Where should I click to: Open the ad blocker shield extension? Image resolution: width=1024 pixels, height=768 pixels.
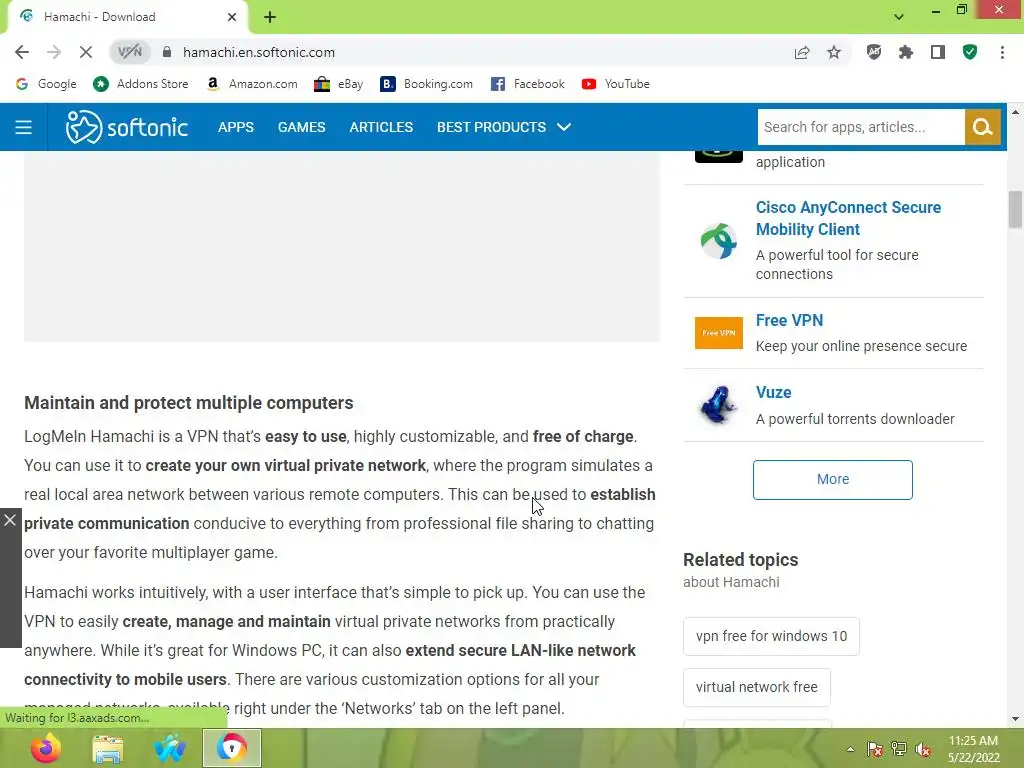874,52
